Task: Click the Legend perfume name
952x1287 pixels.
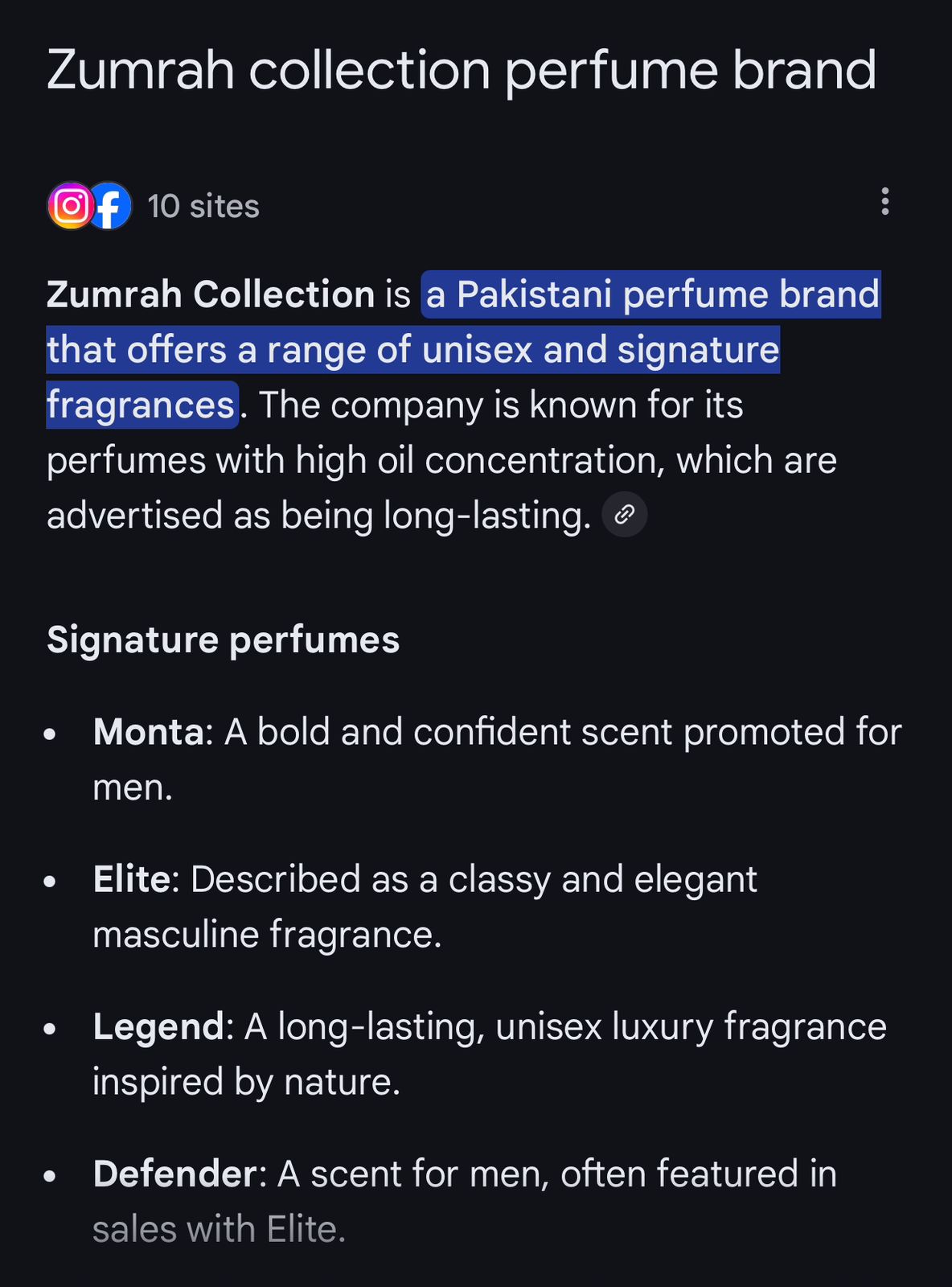Action: tap(158, 1026)
